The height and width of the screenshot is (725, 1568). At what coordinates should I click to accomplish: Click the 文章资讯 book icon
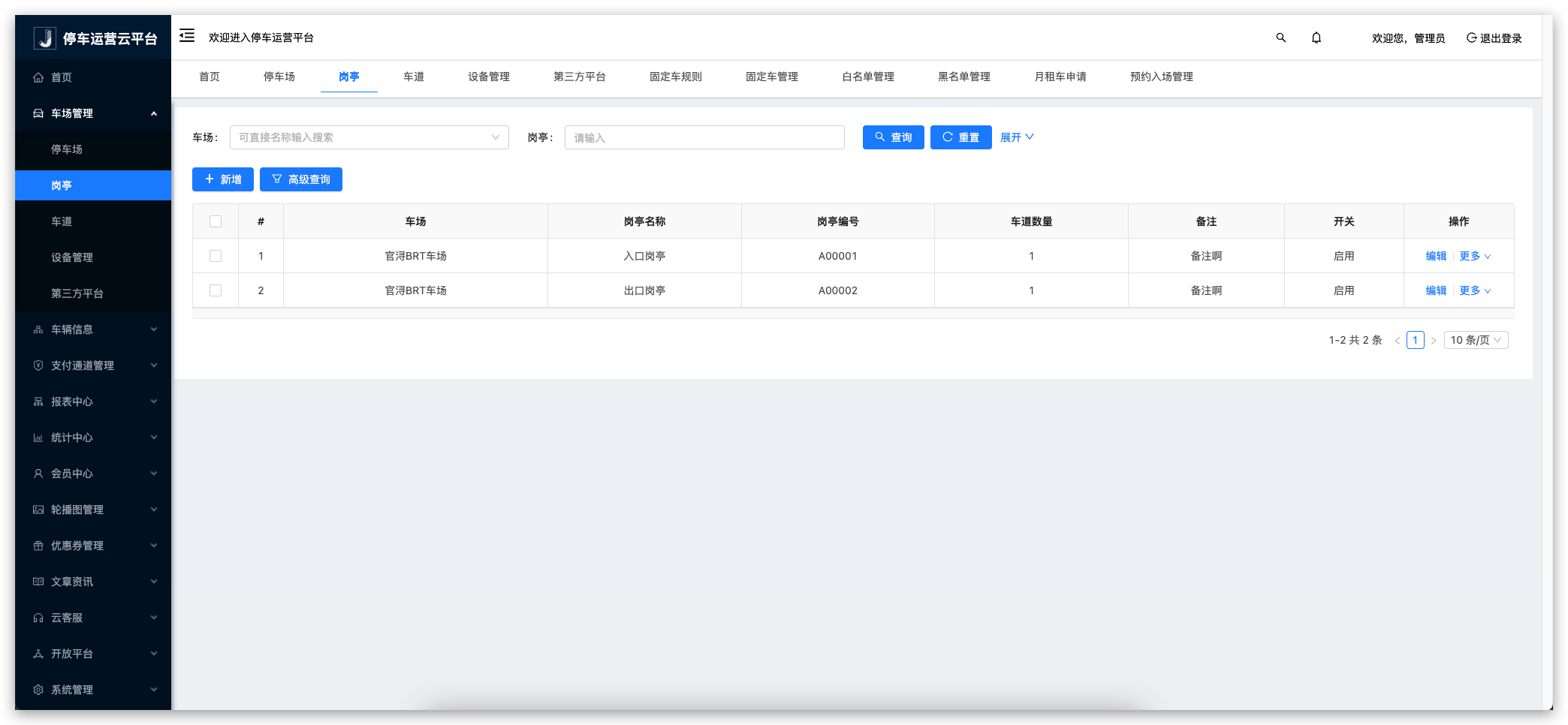38,582
